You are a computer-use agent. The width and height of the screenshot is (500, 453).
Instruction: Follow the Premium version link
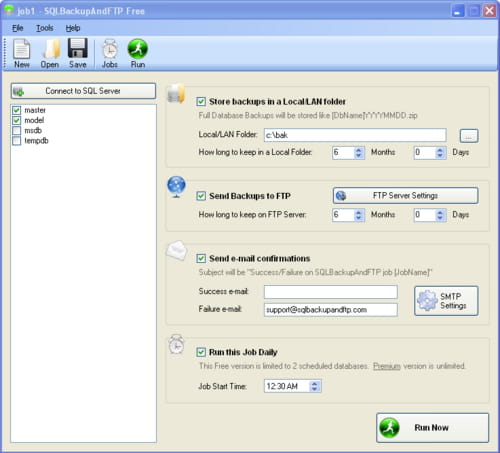click(387, 366)
